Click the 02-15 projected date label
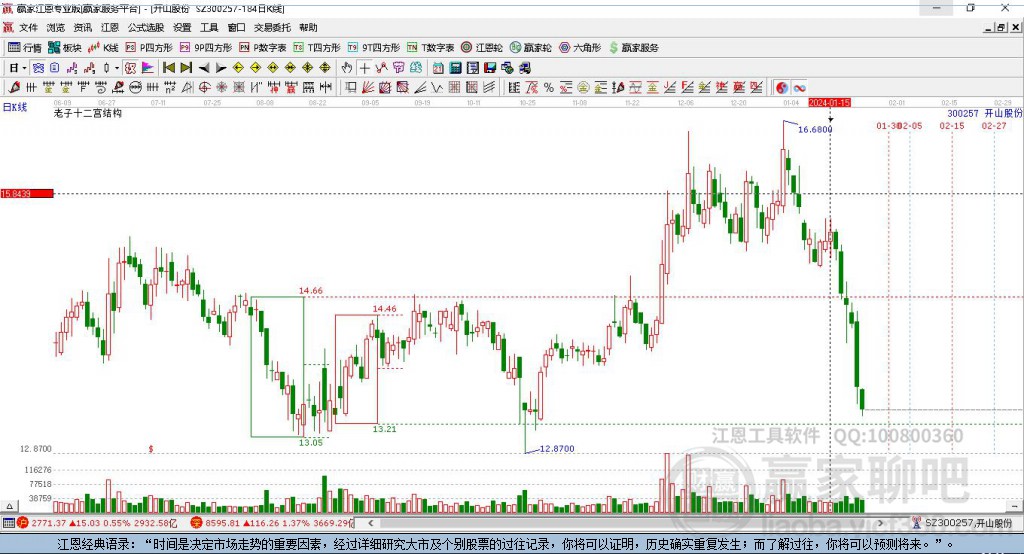The width and height of the screenshot is (1024, 554). (x=952, y=125)
